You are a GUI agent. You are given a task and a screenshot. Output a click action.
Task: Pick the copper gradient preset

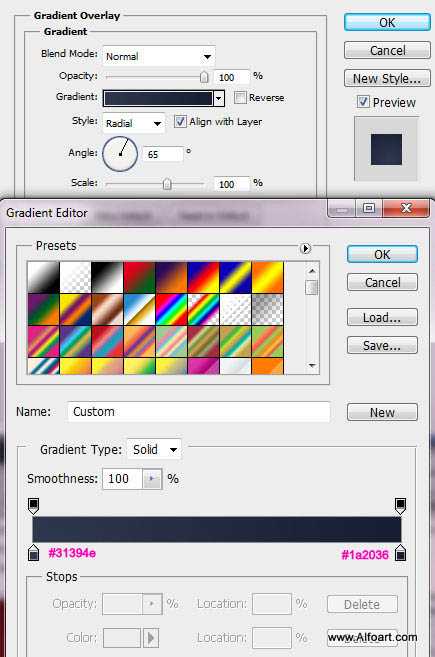pyautogui.click(x=107, y=310)
